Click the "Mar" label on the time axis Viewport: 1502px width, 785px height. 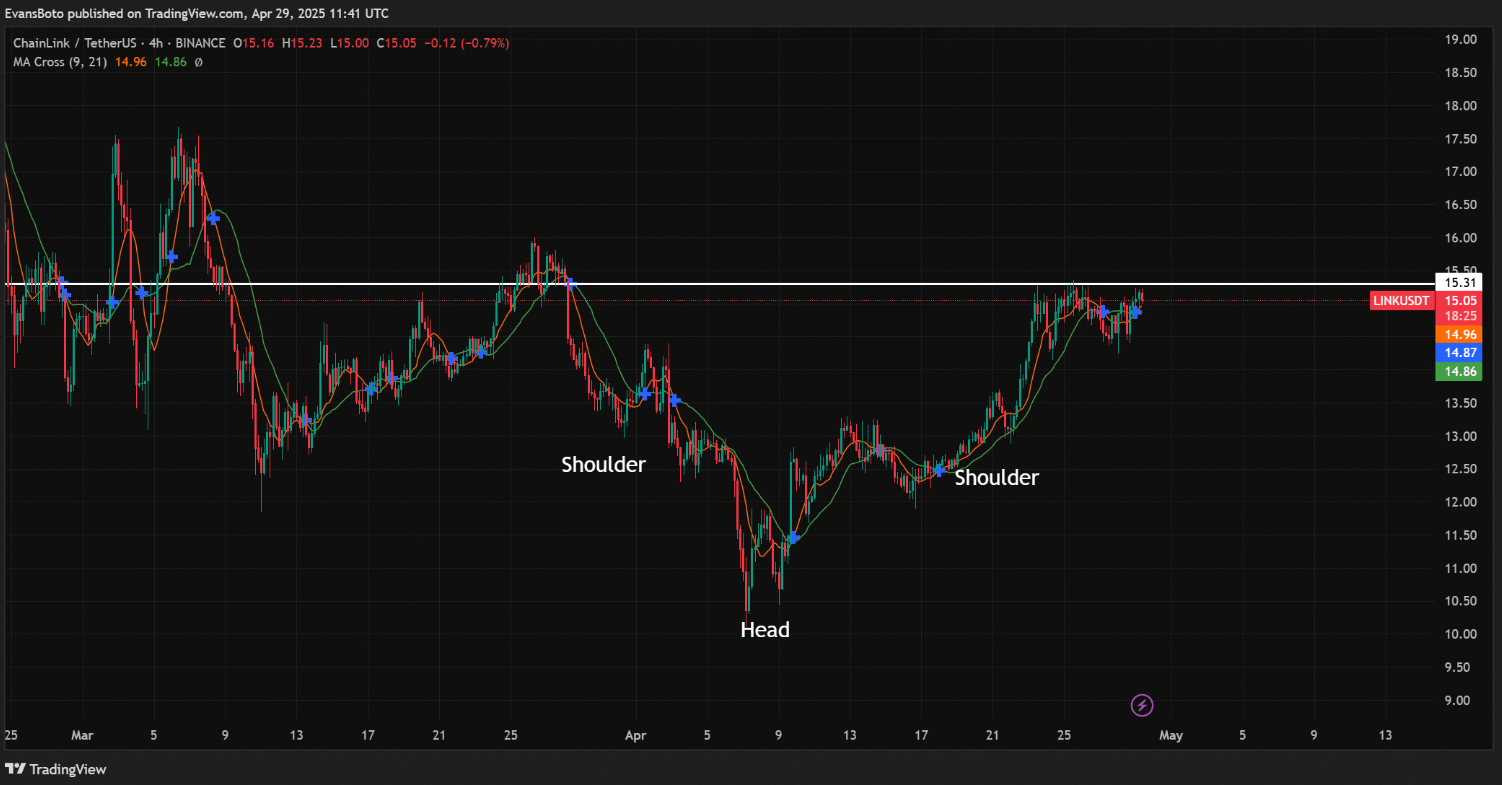tap(82, 736)
